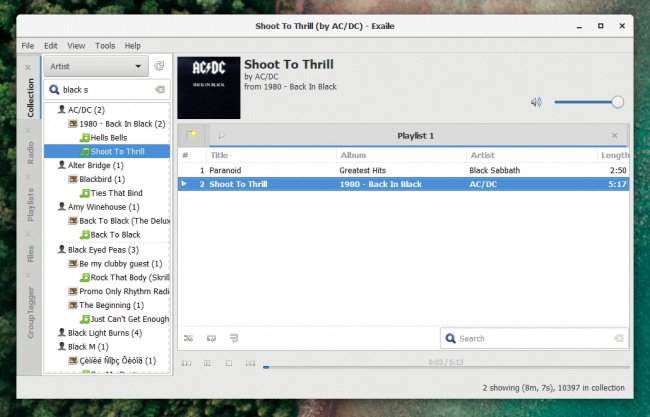Skip to the next track

click(x=250, y=363)
